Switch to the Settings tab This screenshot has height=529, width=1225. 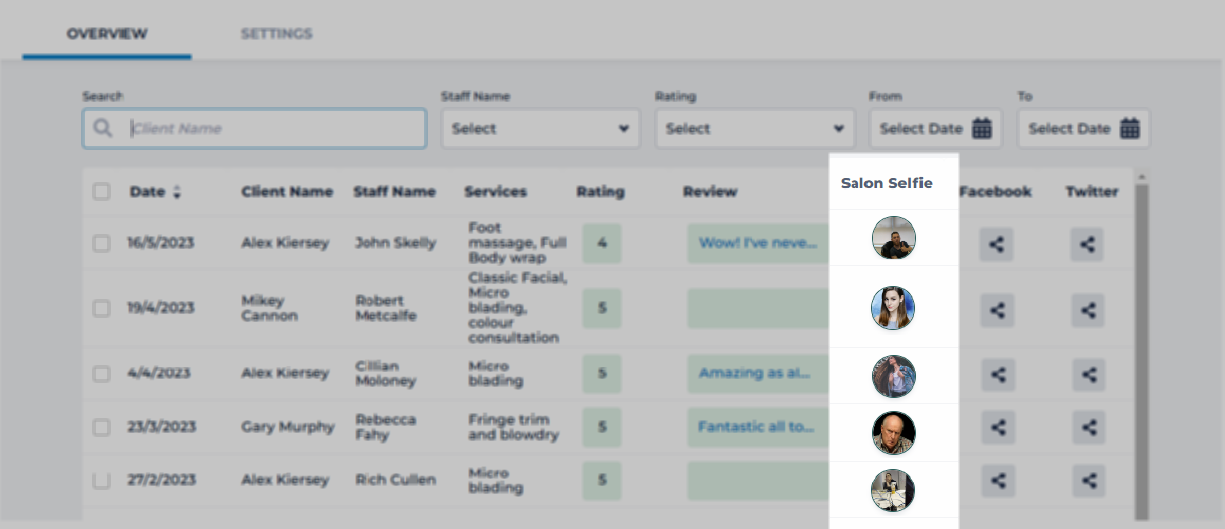click(x=276, y=33)
